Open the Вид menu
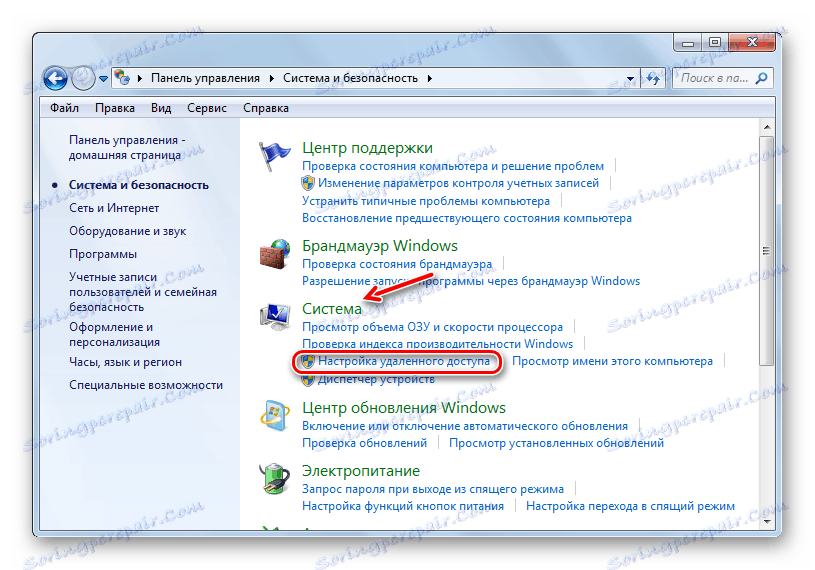The height and width of the screenshot is (570, 815). pos(161,108)
